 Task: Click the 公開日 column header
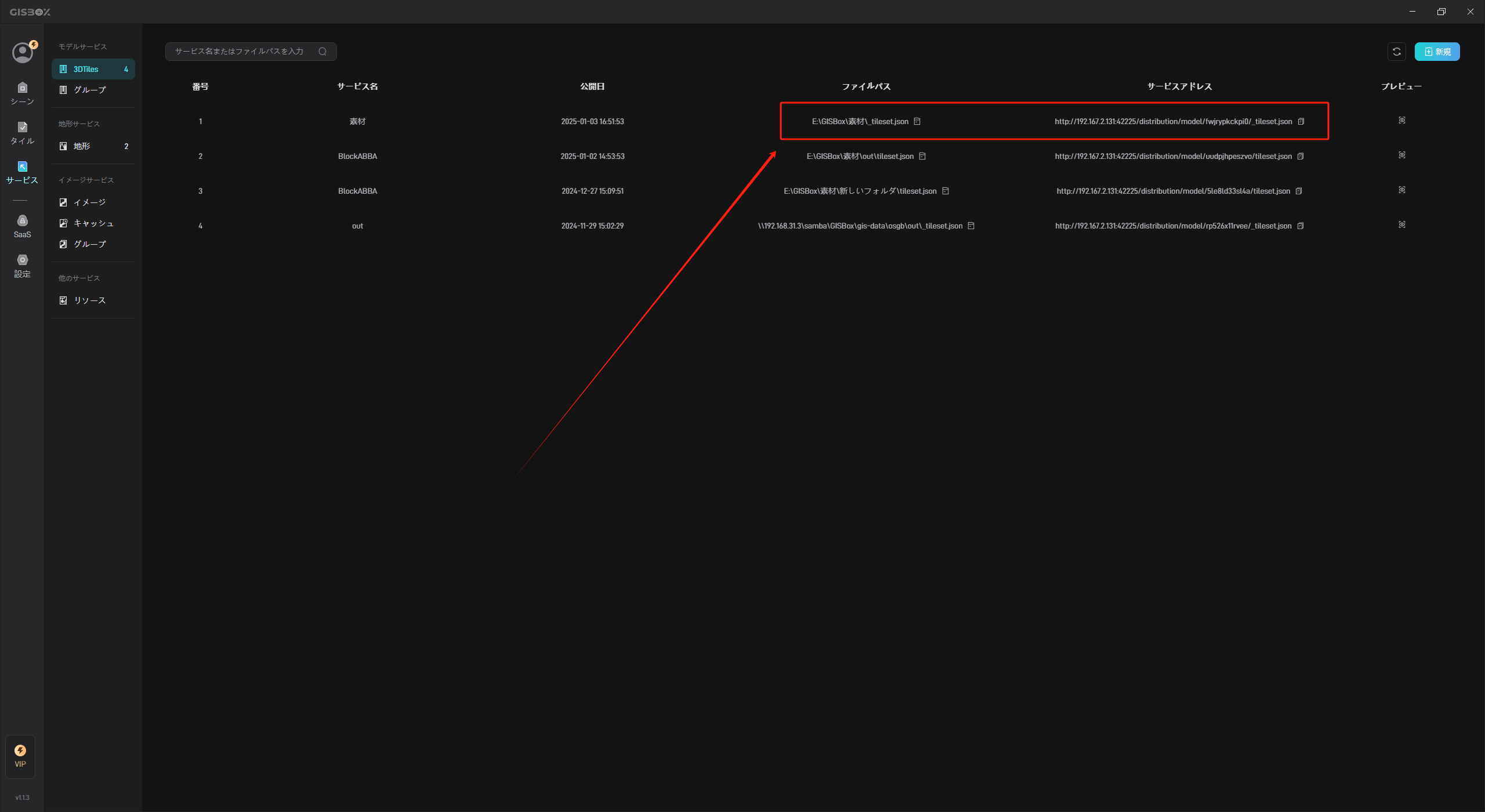[x=592, y=86]
